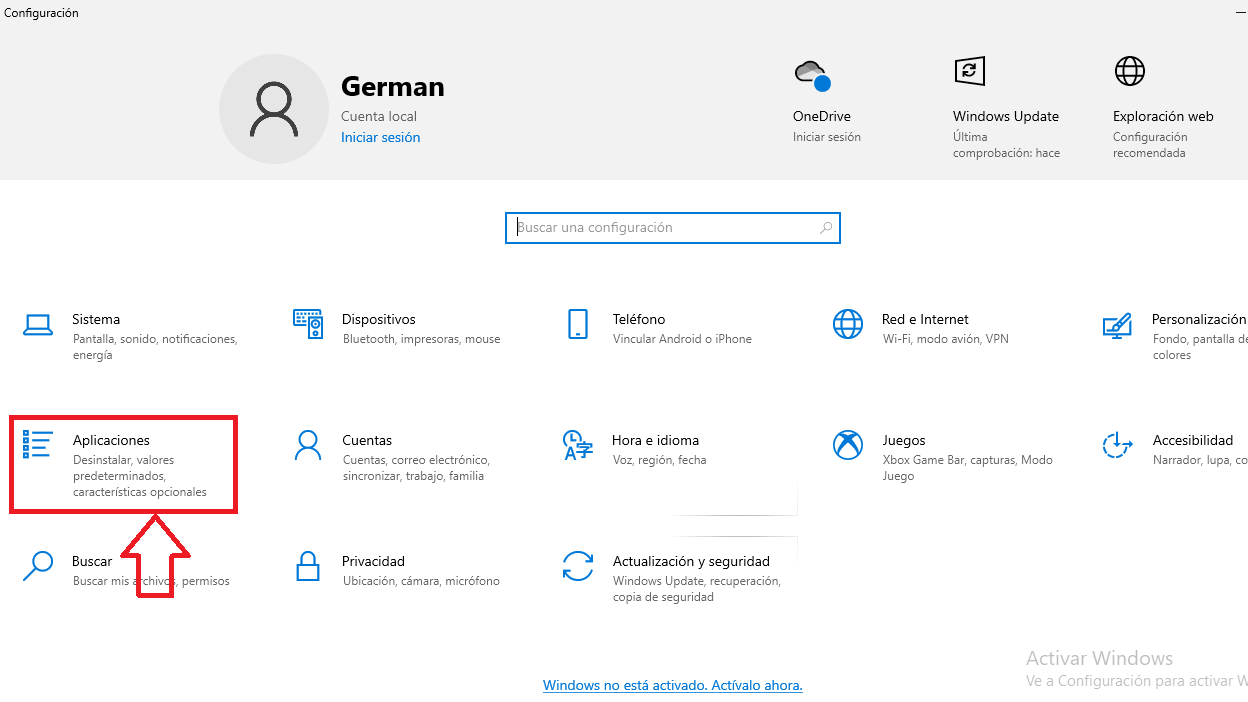Open Red e Internet globe icon

[x=848, y=324]
